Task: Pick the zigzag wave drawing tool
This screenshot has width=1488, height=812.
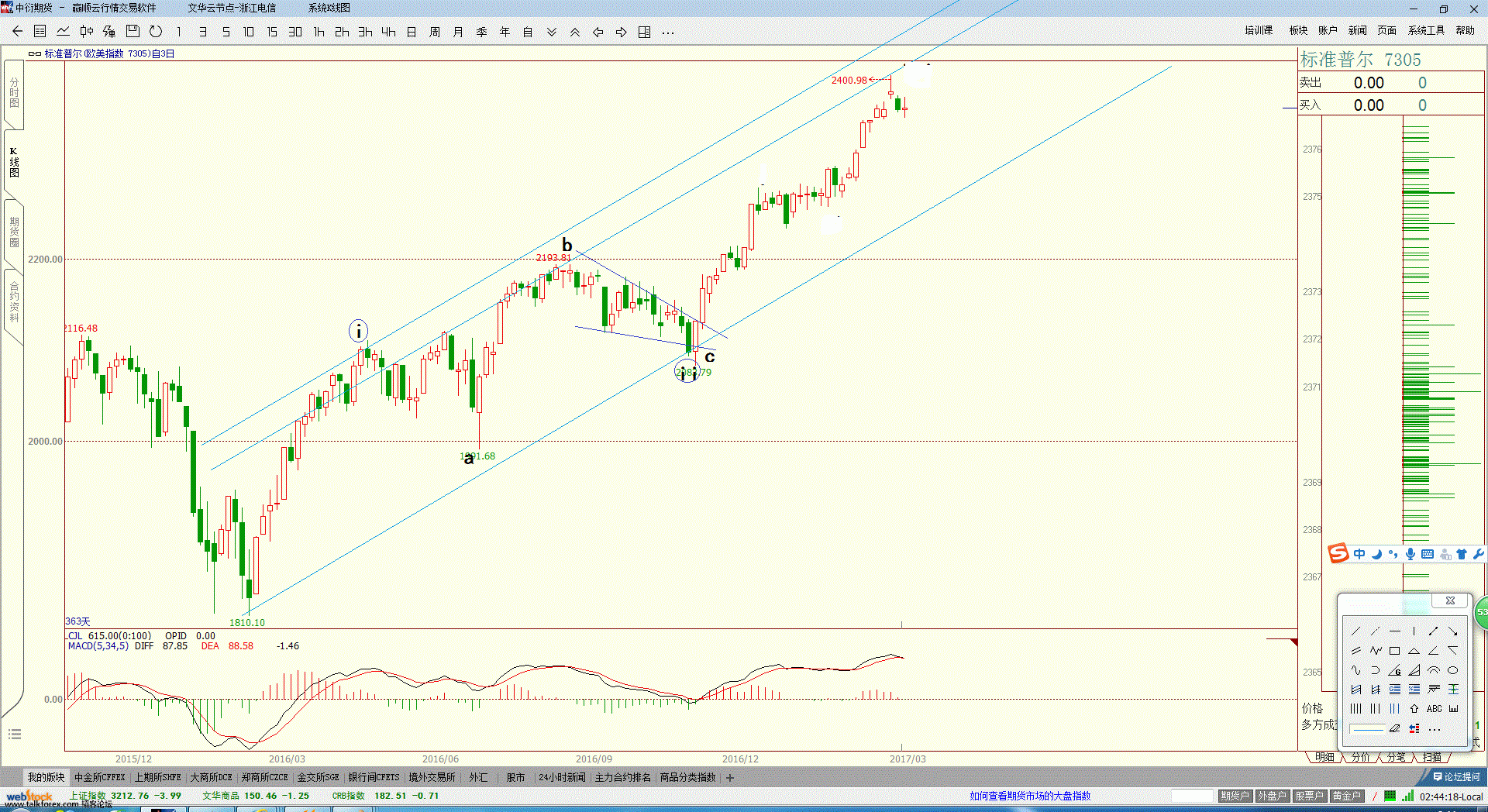Action: [x=1376, y=651]
